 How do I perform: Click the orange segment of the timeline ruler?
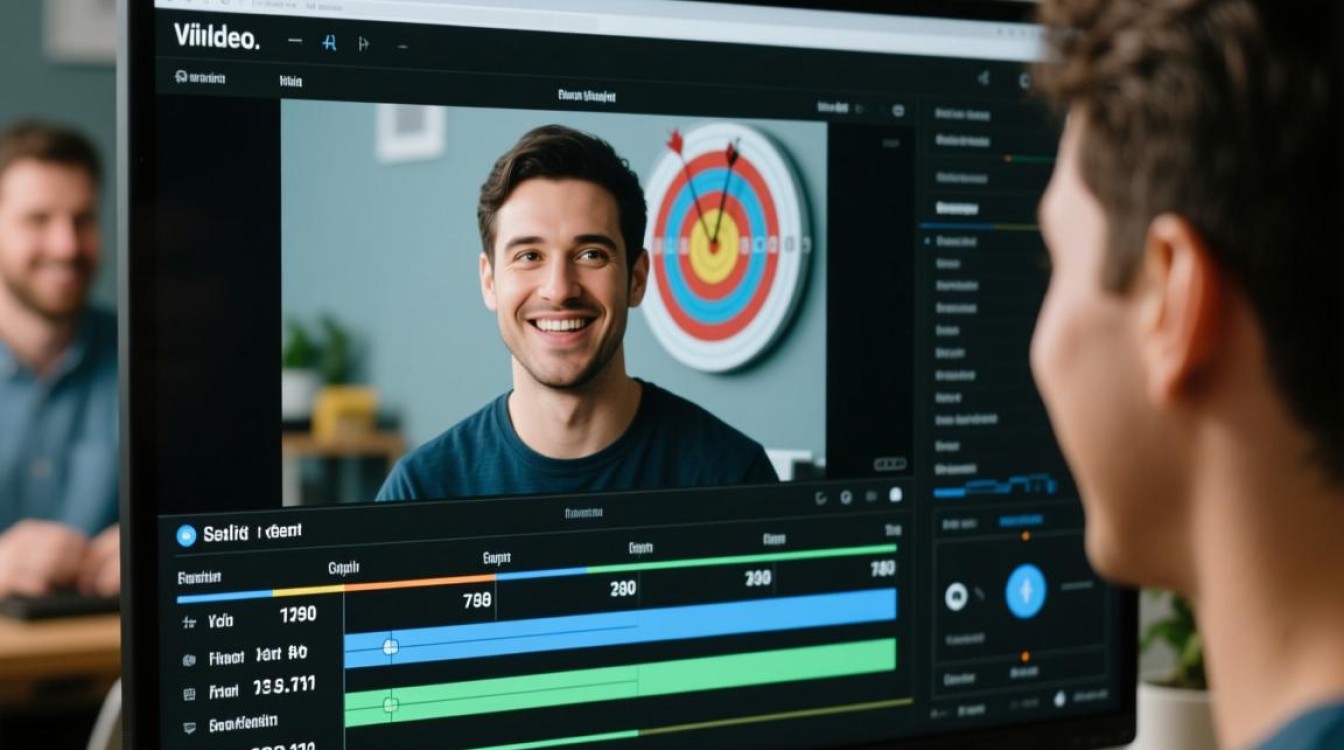tap(420, 582)
